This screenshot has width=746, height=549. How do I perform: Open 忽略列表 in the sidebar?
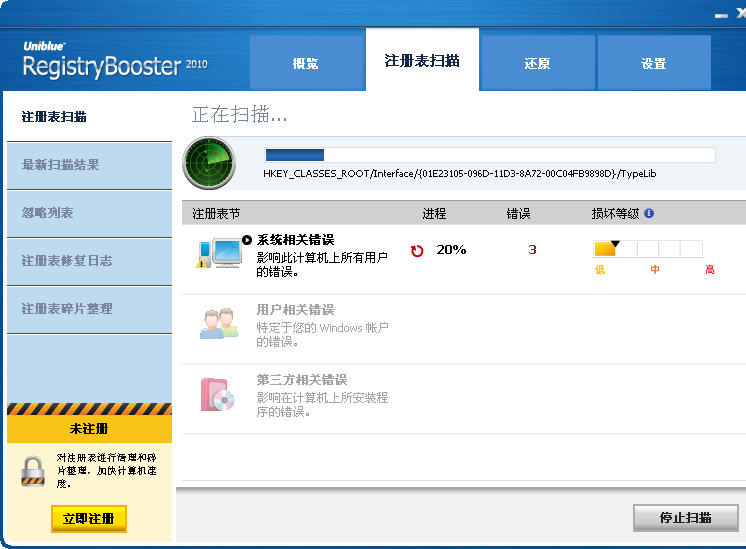click(89, 213)
